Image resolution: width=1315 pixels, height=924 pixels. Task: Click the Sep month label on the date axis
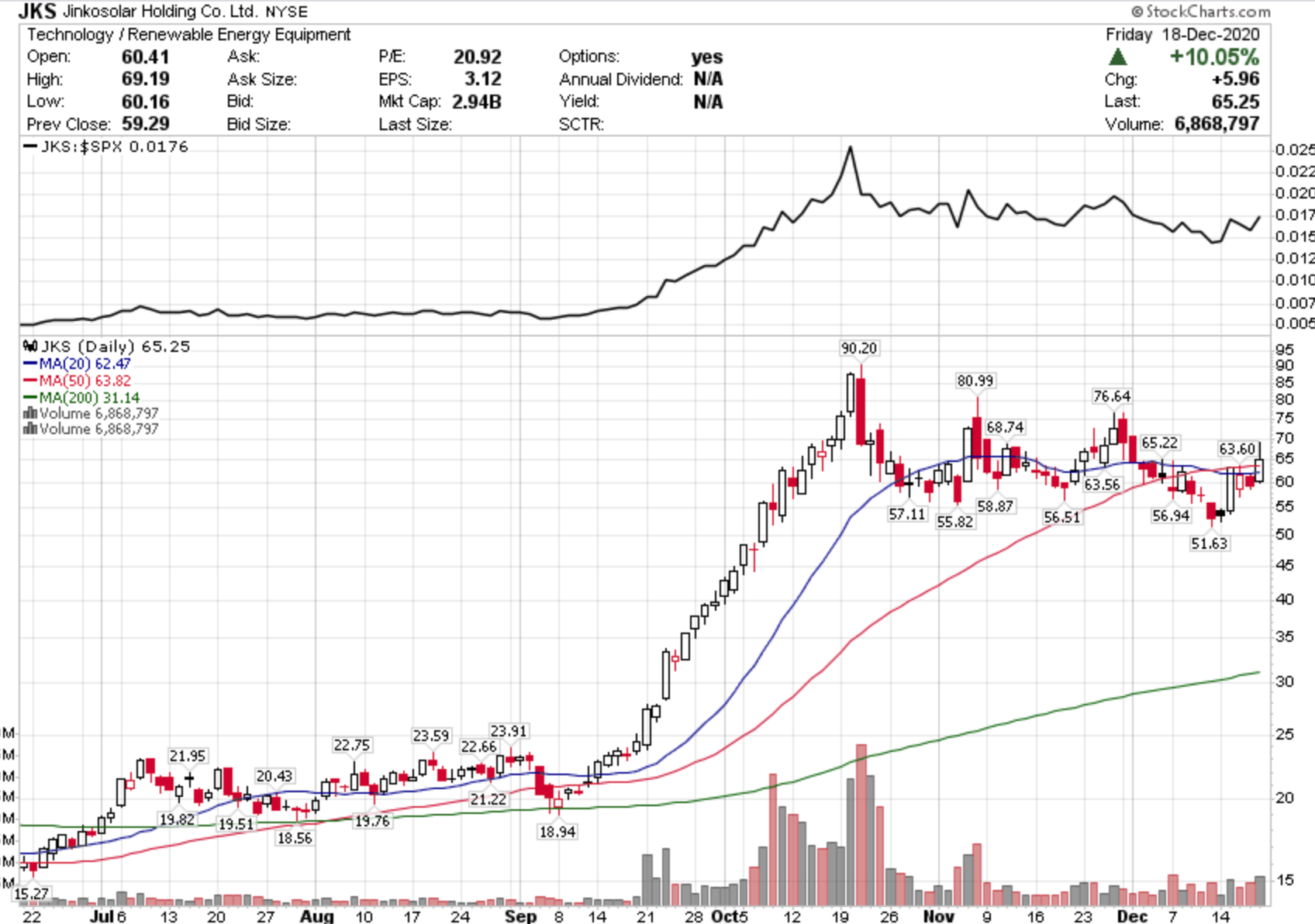pyautogui.click(x=520, y=916)
